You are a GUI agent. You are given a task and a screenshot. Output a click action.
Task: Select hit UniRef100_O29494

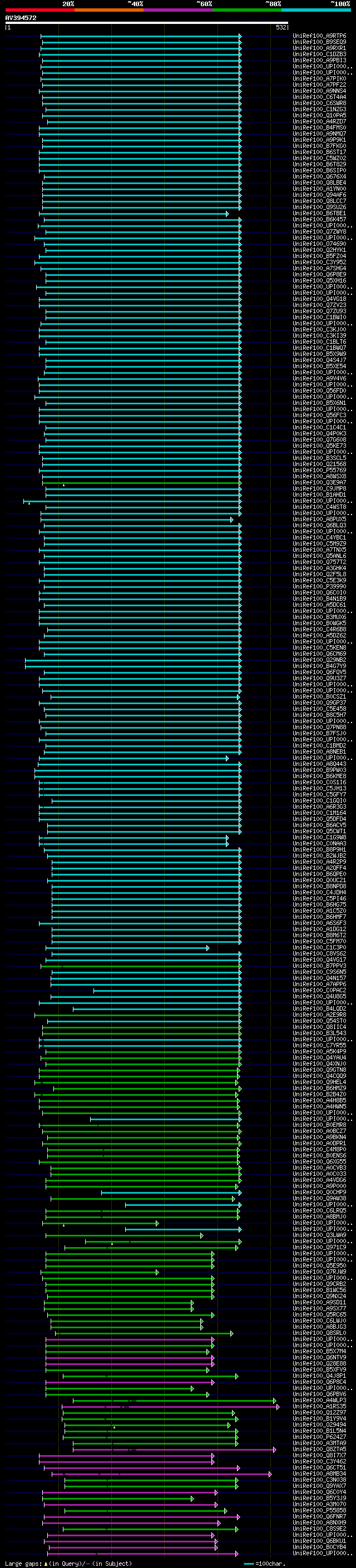click(x=319, y=1424)
